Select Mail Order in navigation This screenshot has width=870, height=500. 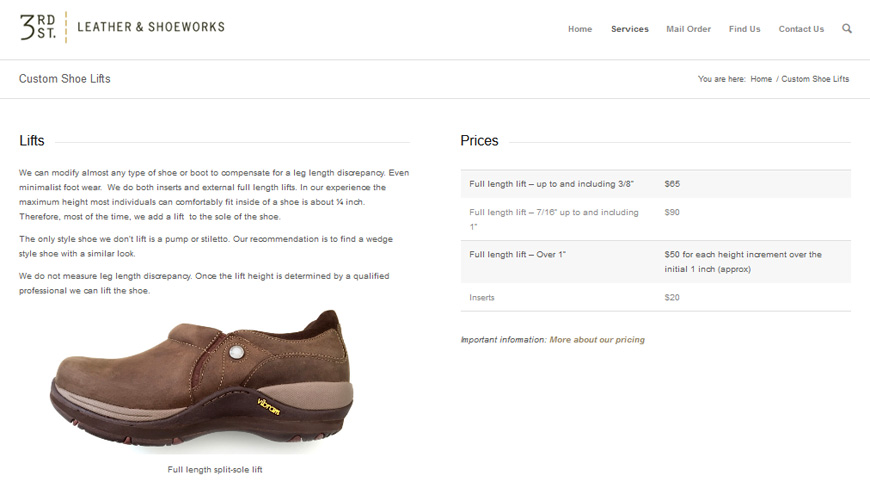click(x=688, y=29)
